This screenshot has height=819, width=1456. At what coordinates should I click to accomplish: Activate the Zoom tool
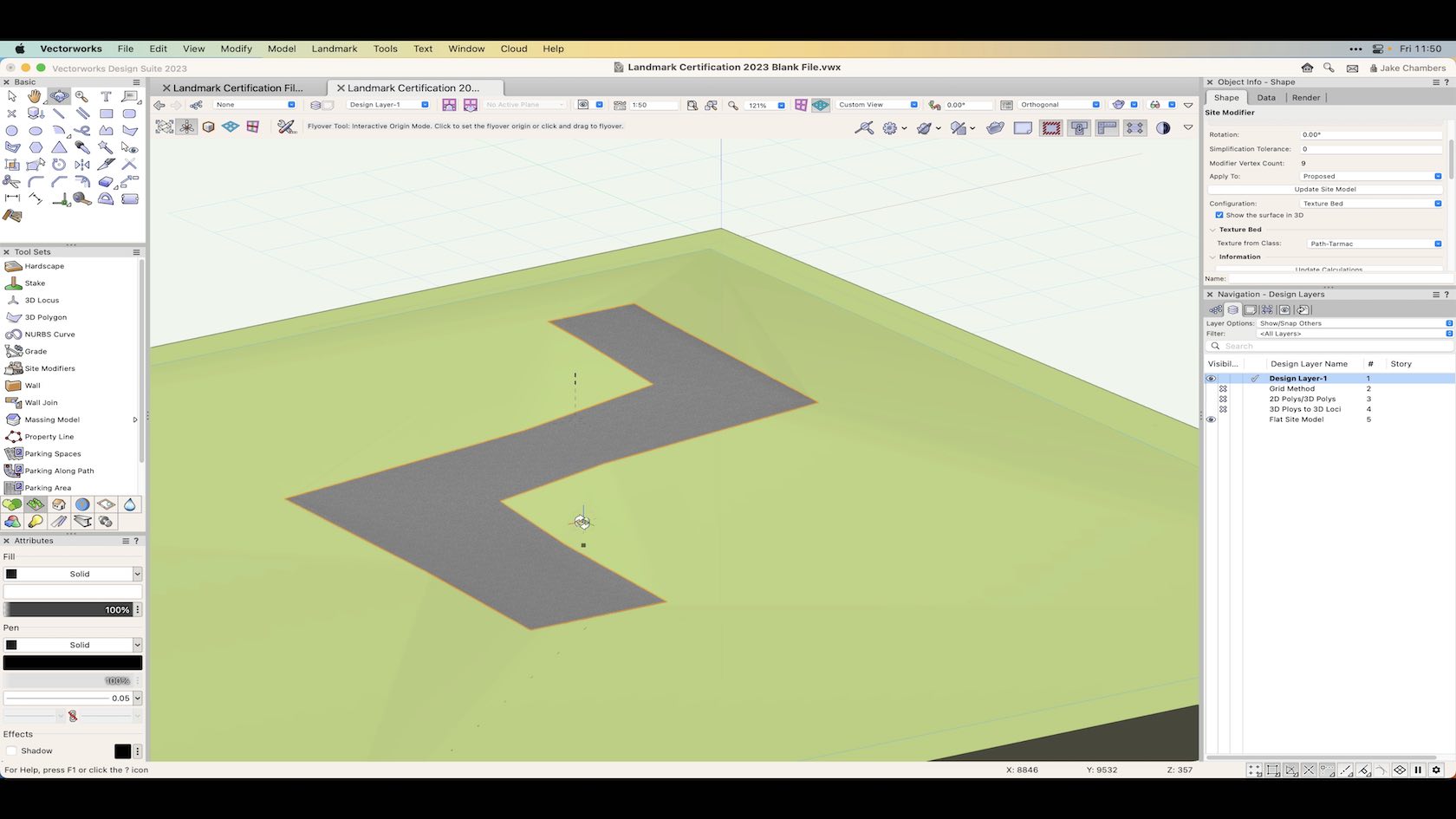pyautogui.click(x=82, y=96)
